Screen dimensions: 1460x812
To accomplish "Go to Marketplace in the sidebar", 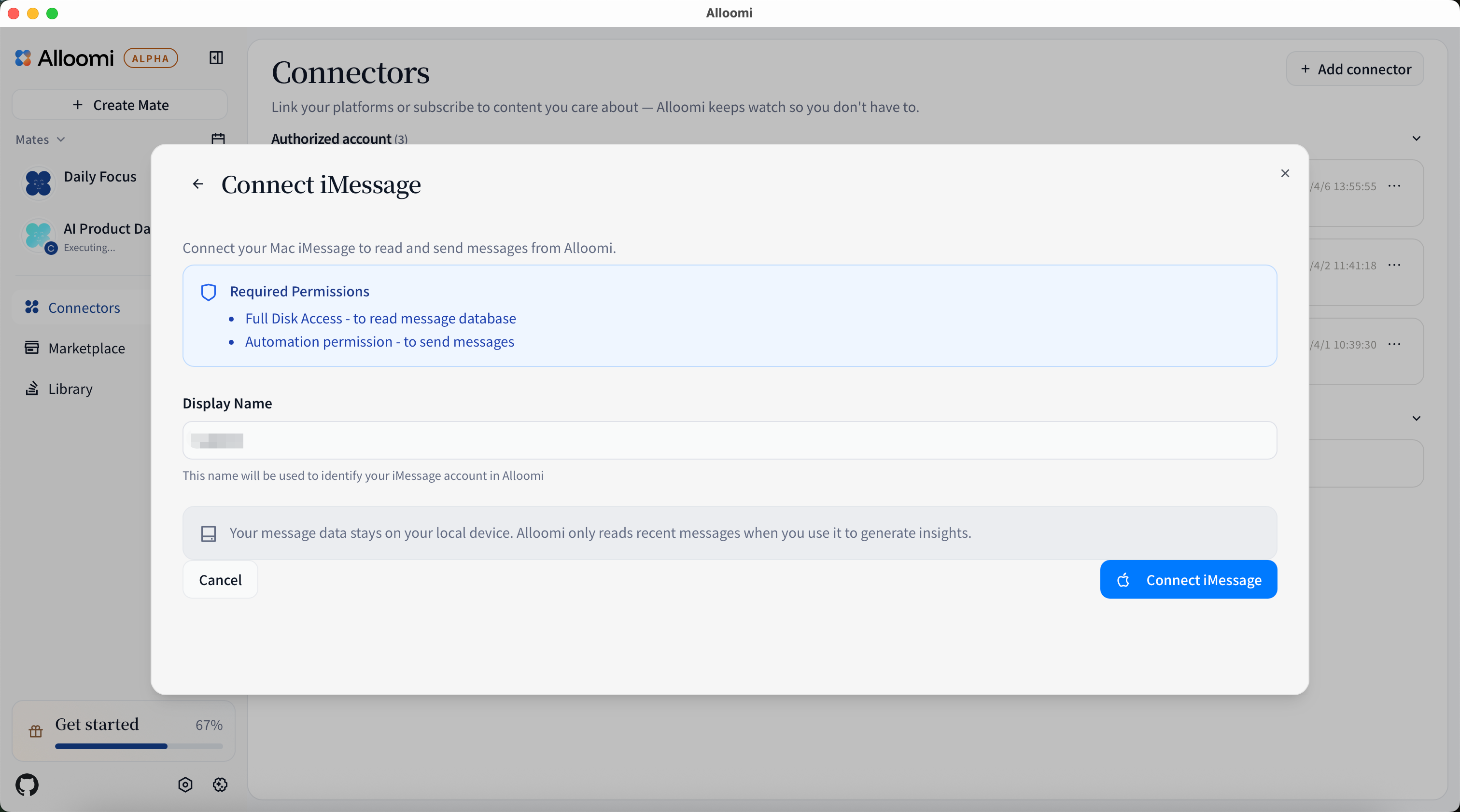I will click(x=86, y=348).
